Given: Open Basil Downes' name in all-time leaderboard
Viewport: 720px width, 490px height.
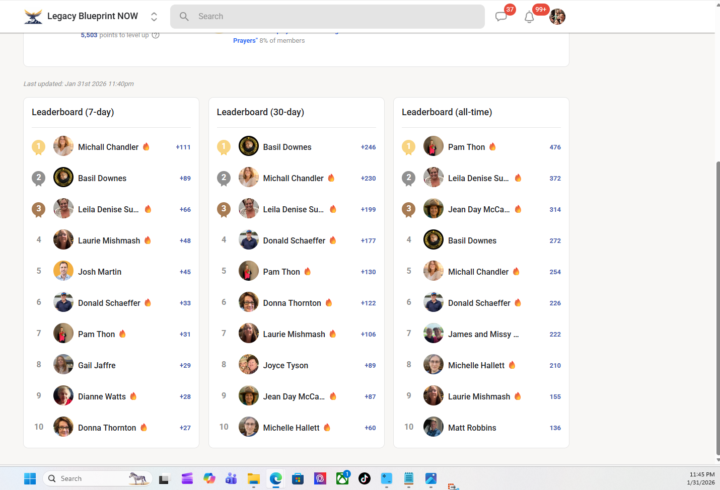Looking at the screenshot, I should click(x=472, y=241).
